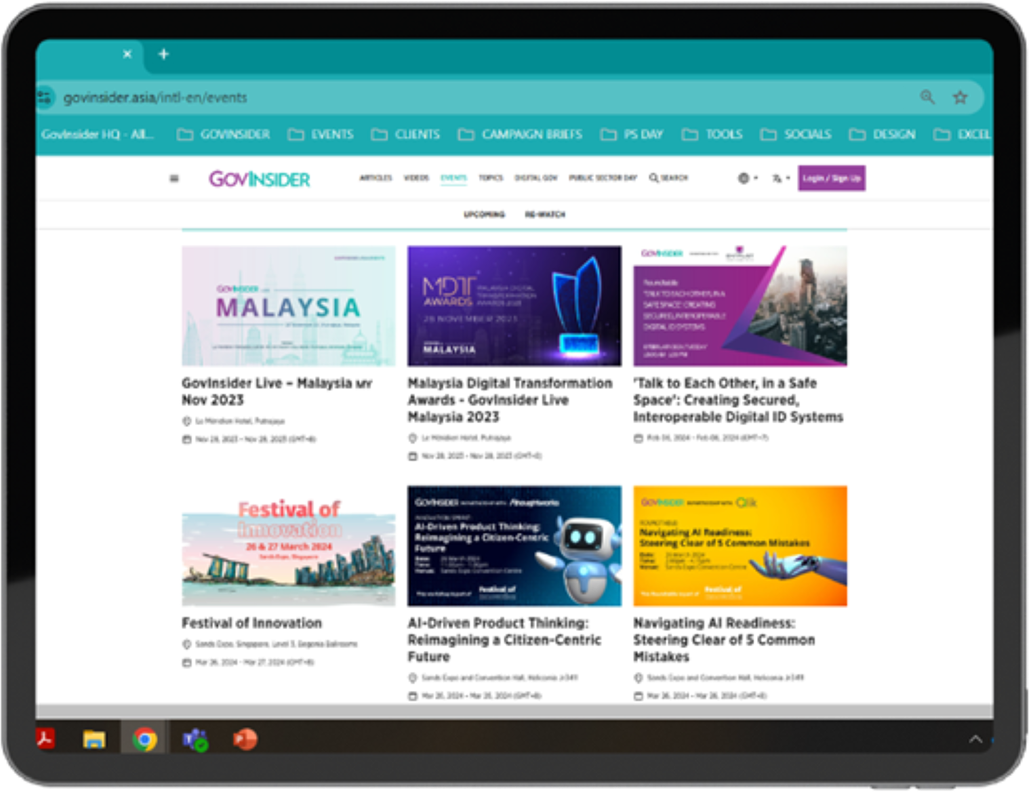This screenshot has height=792, width=1029.
Task: Open the hamburger menu beside GovInsider logo
Action: [174, 179]
